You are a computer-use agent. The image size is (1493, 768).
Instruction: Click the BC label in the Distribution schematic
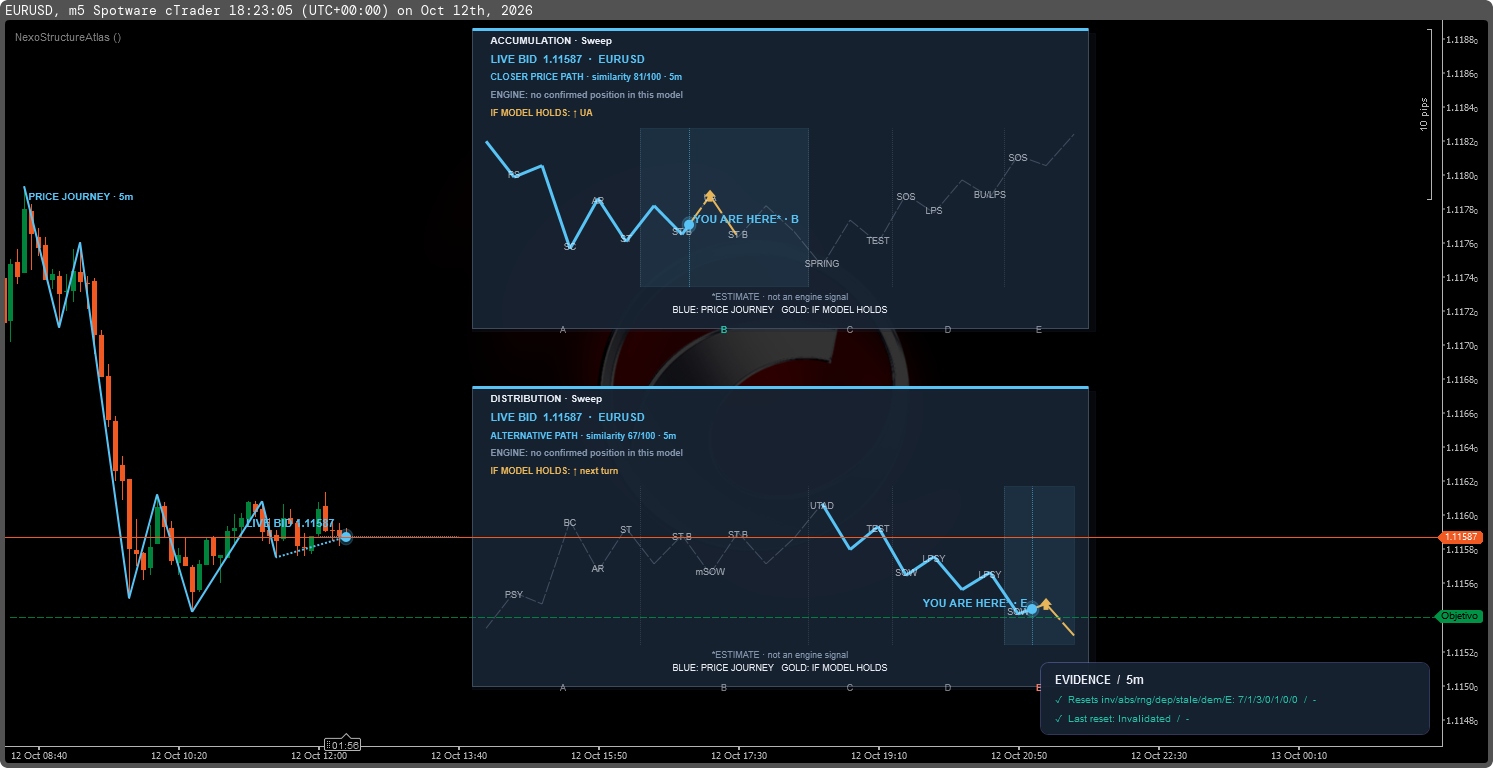point(570,523)
